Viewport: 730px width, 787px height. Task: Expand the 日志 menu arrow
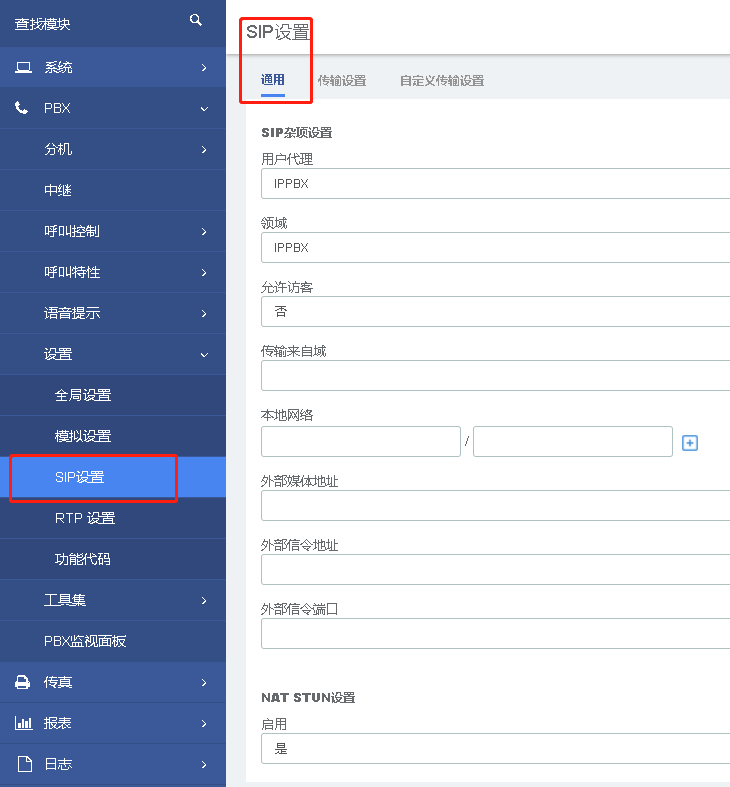click(x=204, y=764)
